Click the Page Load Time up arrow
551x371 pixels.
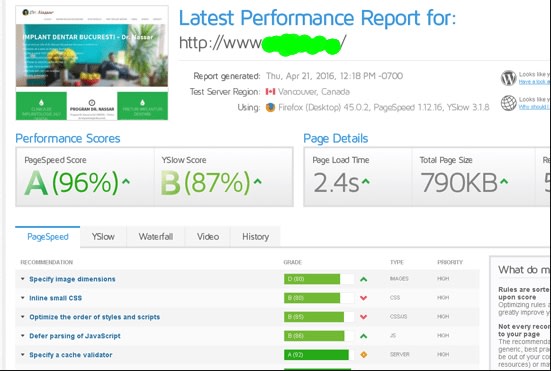[365, 181]
